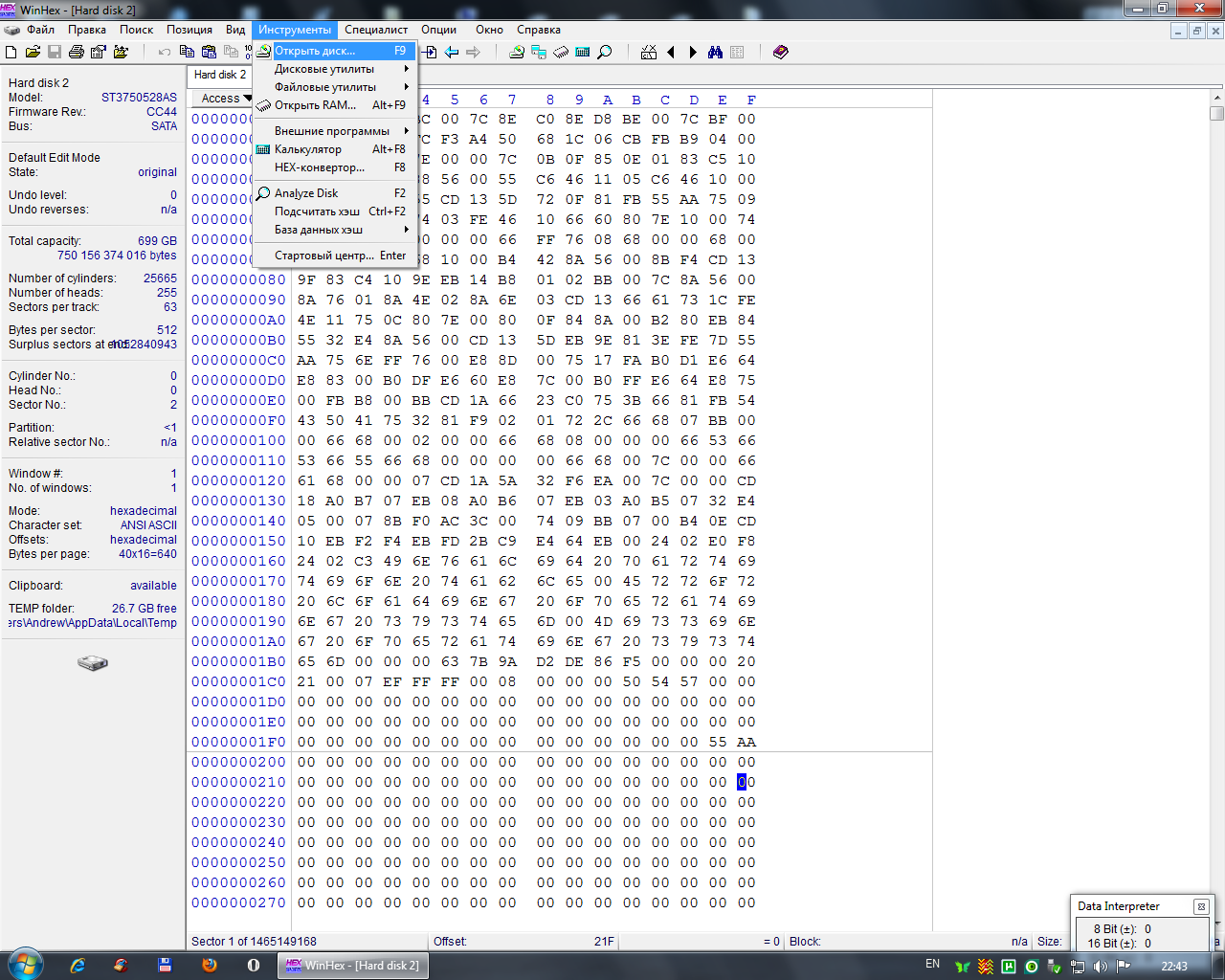Click the EN language indicator
This screenshot has height=980, width=1225.
[932, 965]
